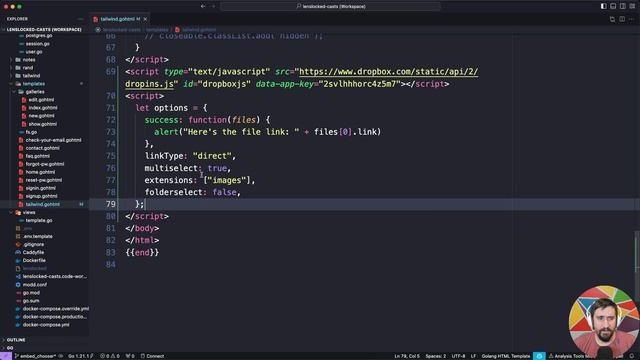640x360 pixels.
Task: Open new.gohtml in galleries
Action: [x=41, y=116]
